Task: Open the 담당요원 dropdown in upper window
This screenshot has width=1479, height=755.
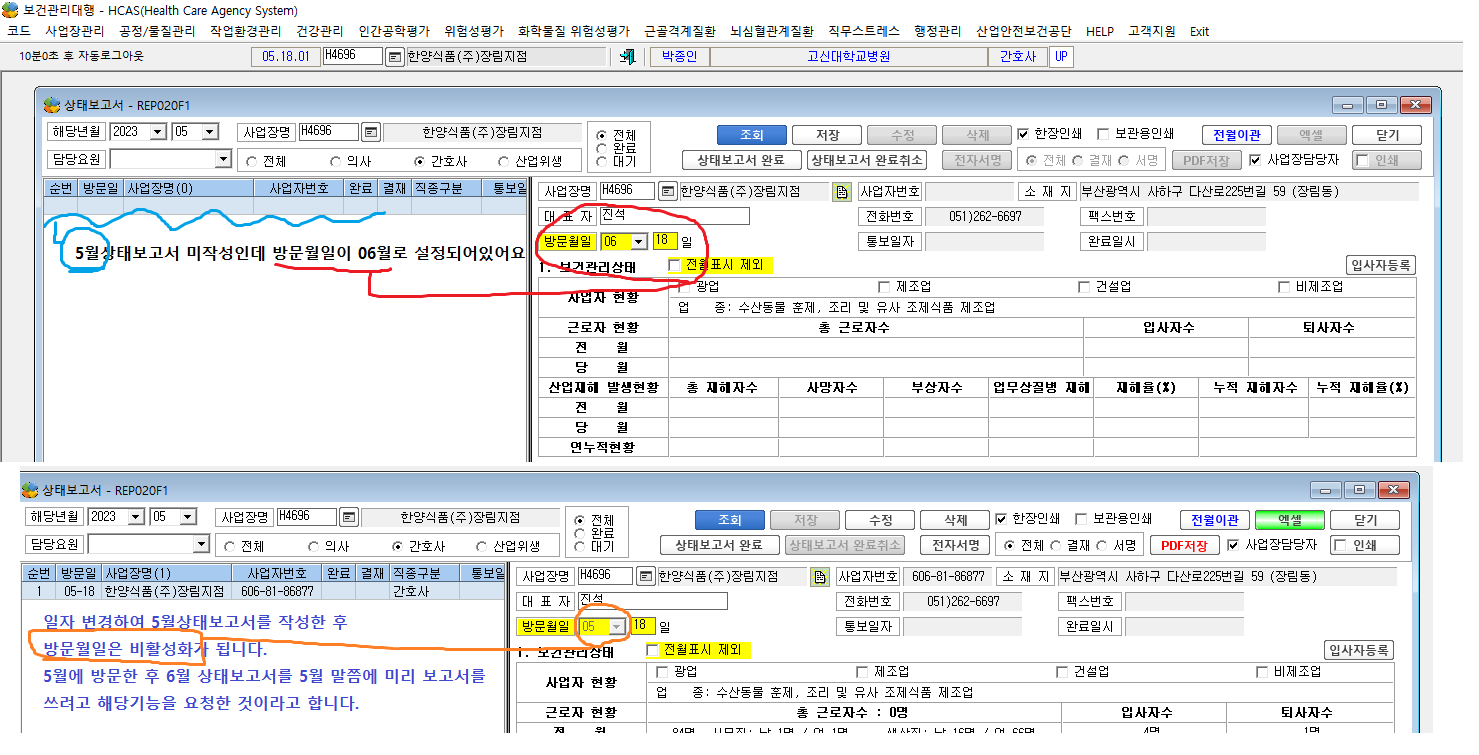Action: [x=223, y=160]
